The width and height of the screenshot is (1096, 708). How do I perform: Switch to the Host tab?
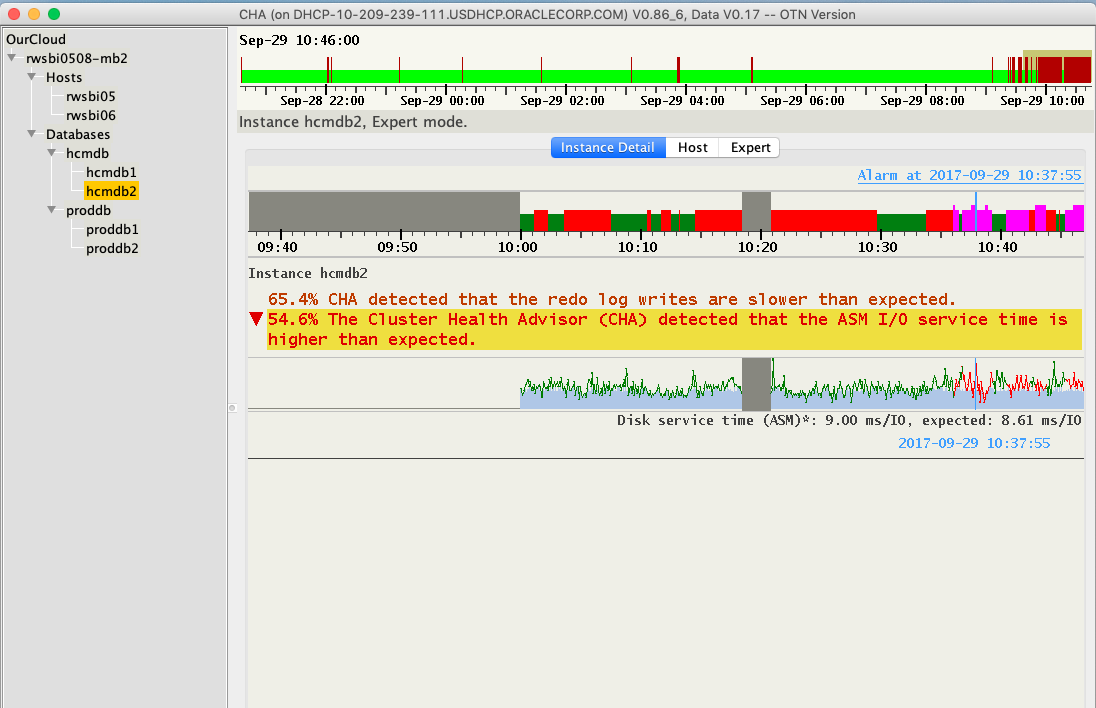(x=693, y=147)
